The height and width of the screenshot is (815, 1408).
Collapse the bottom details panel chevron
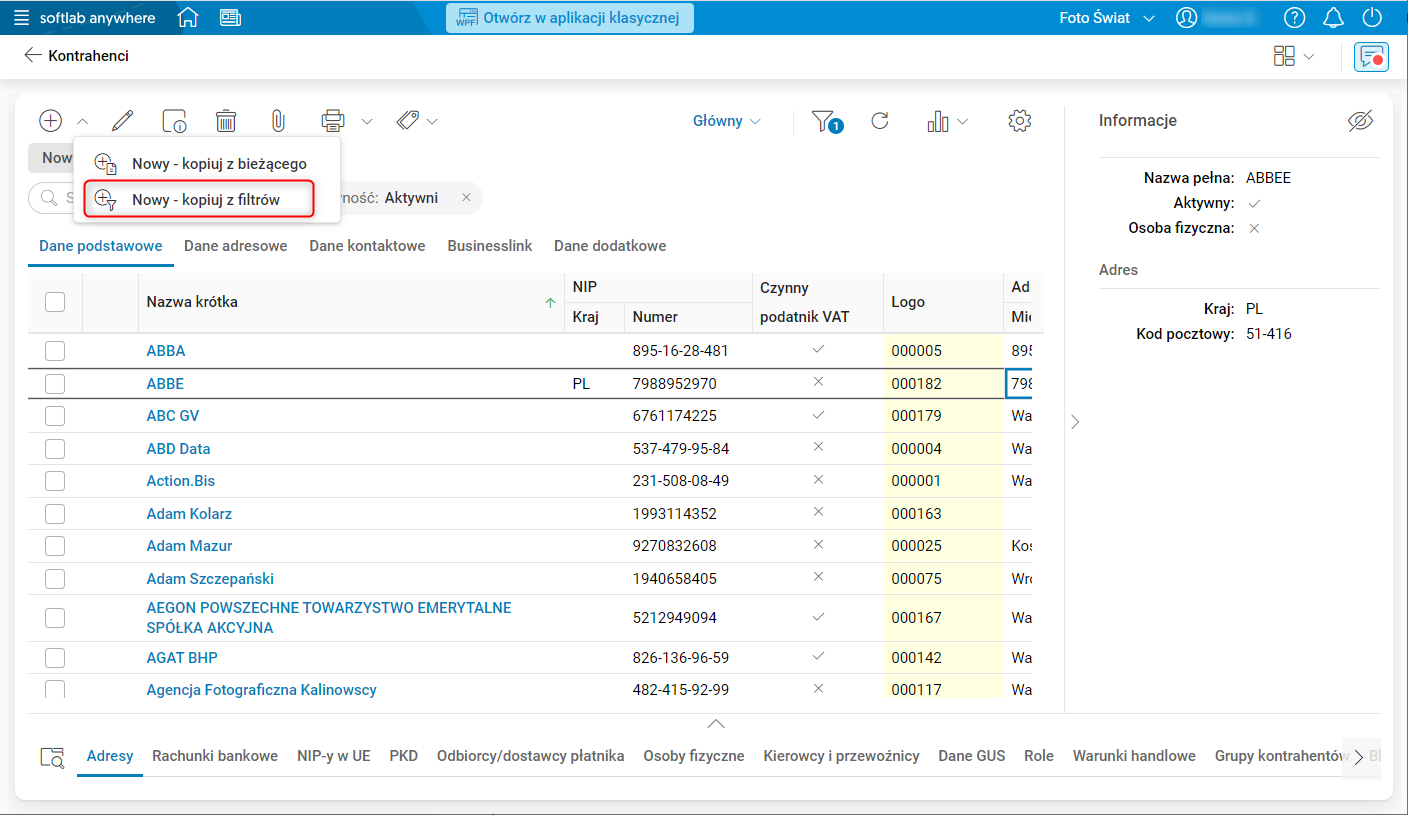point(715,724)
